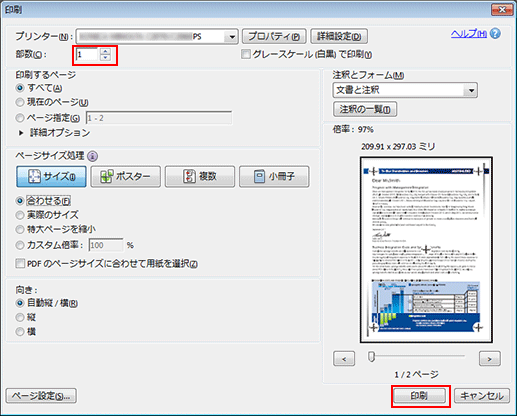Image resolution: width=517 pixels, height=416 pixels.
Task: Go to the previous preview page arrow
Action: pos(344,359)
